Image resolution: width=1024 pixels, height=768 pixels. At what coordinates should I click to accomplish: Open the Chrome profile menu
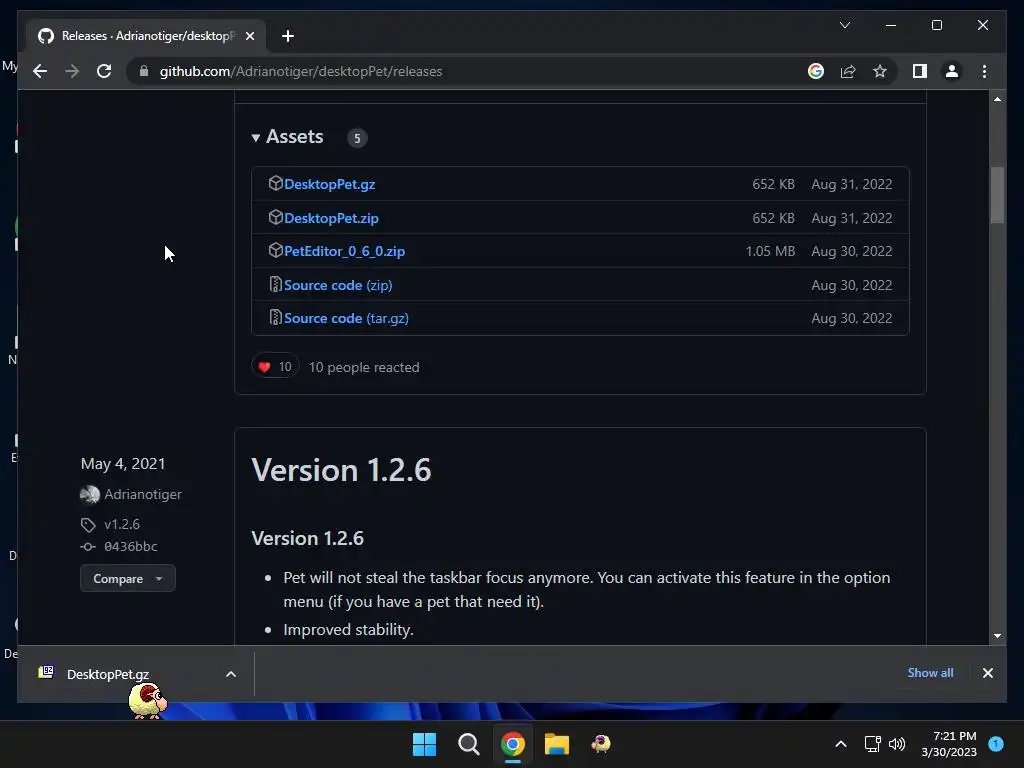click(x=952, y=71)
